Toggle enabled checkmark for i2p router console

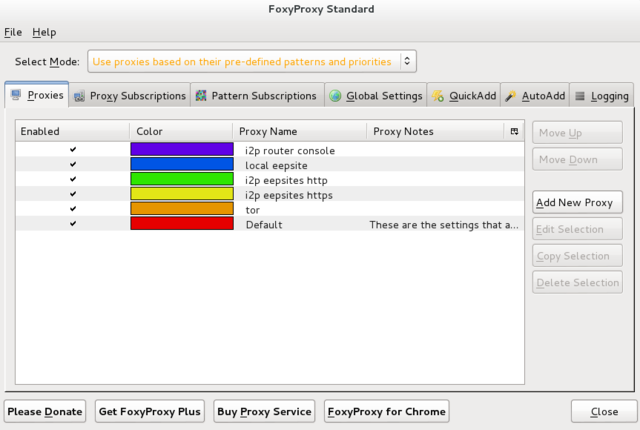tap(73, 150)
